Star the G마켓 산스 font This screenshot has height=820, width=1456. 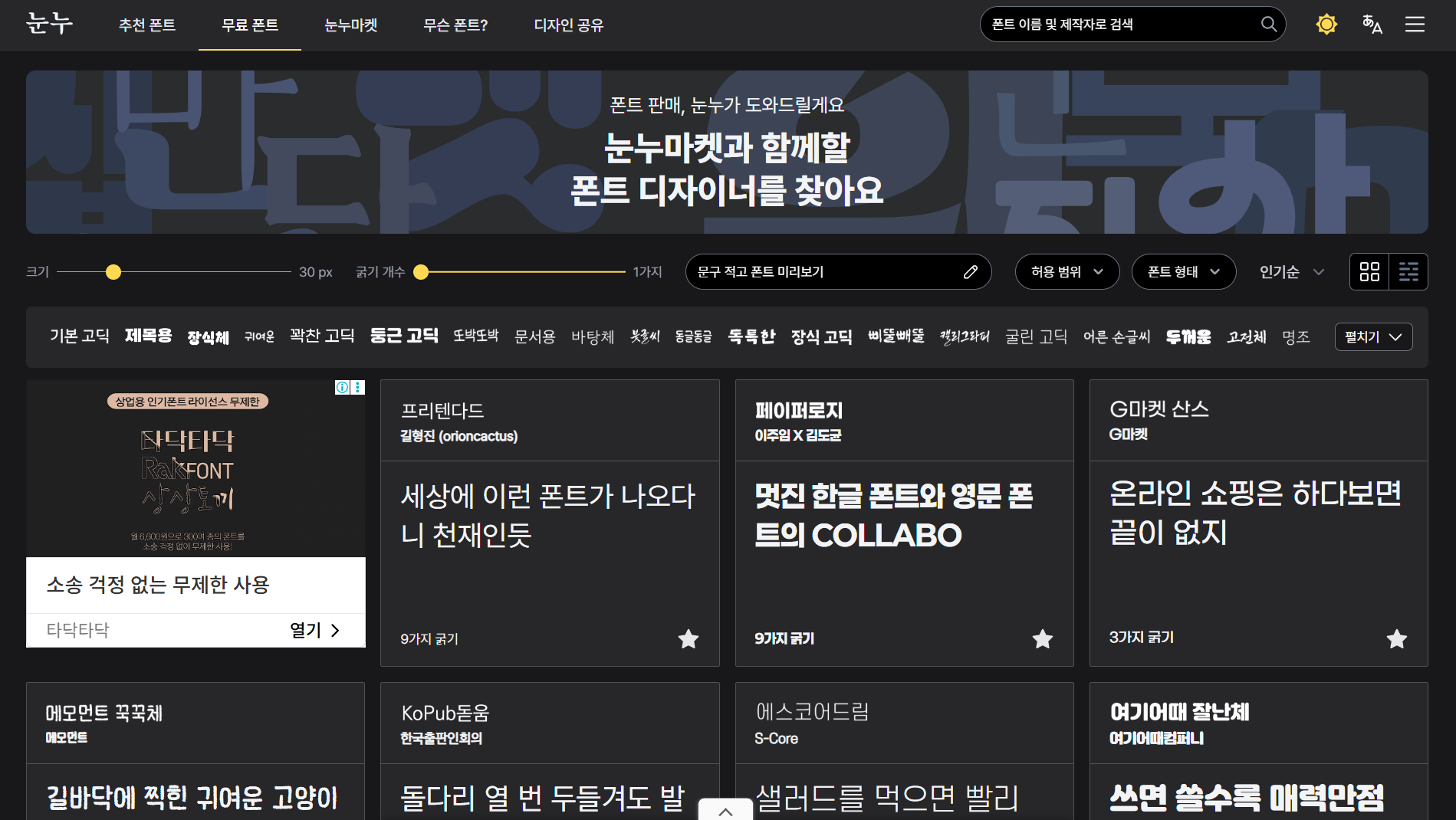pos(1396,638)
